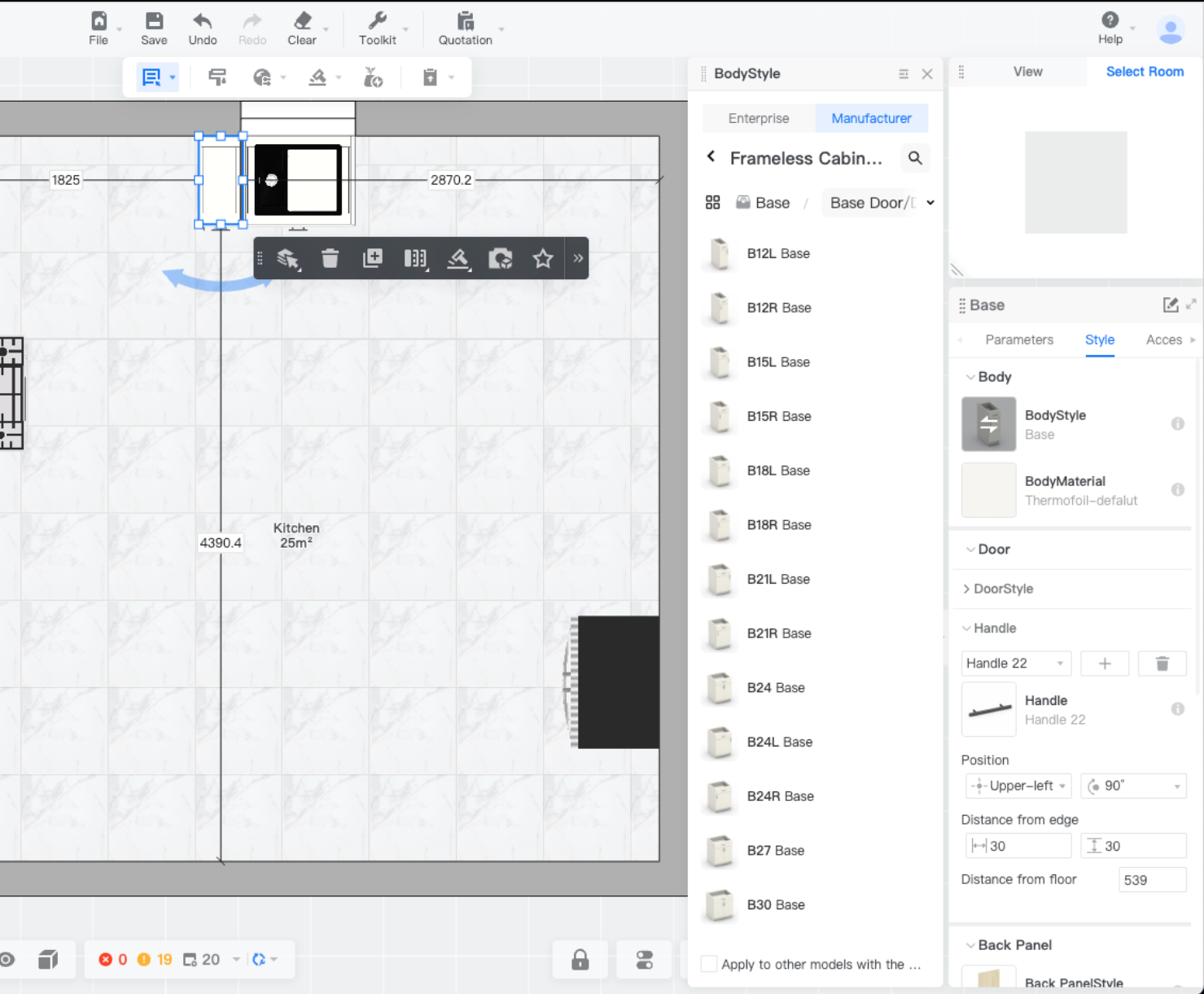1204x994 pixels.
Task: Select the B24 Base cabinet item
Action: (775, 688)
